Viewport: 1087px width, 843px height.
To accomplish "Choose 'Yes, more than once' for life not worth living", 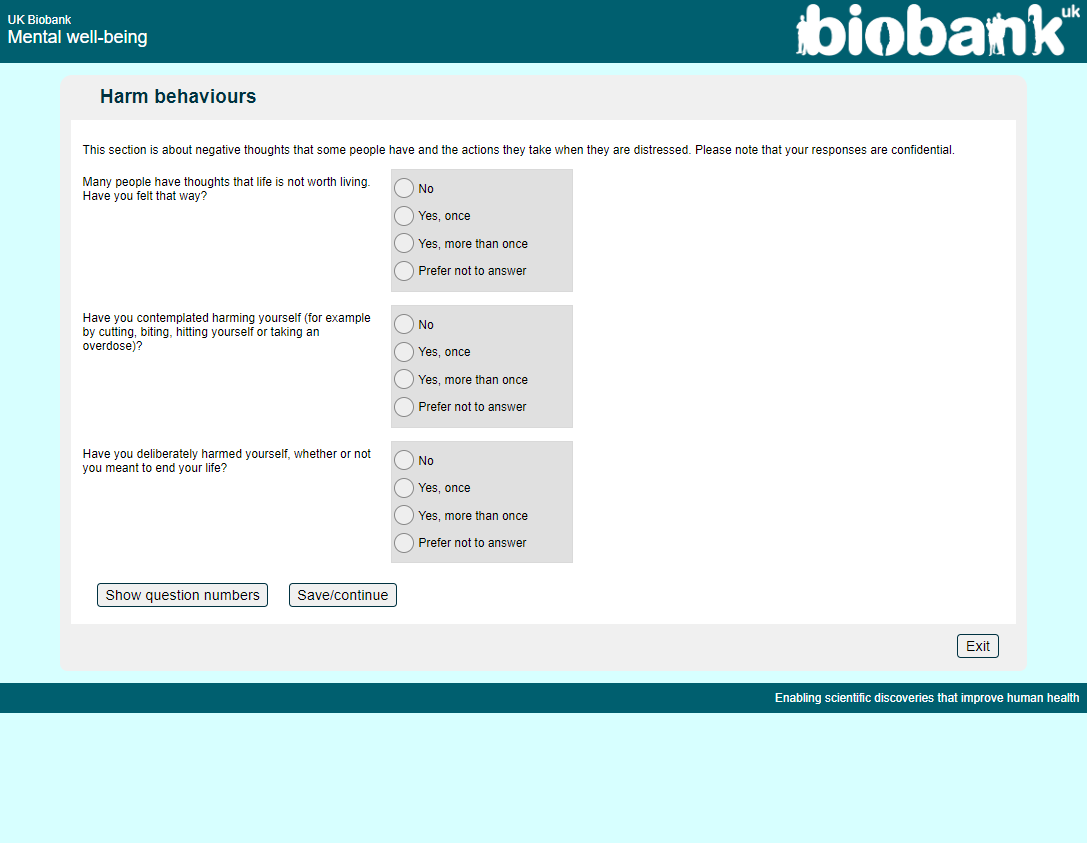I will pyautogui.click(x=404, y=243).
